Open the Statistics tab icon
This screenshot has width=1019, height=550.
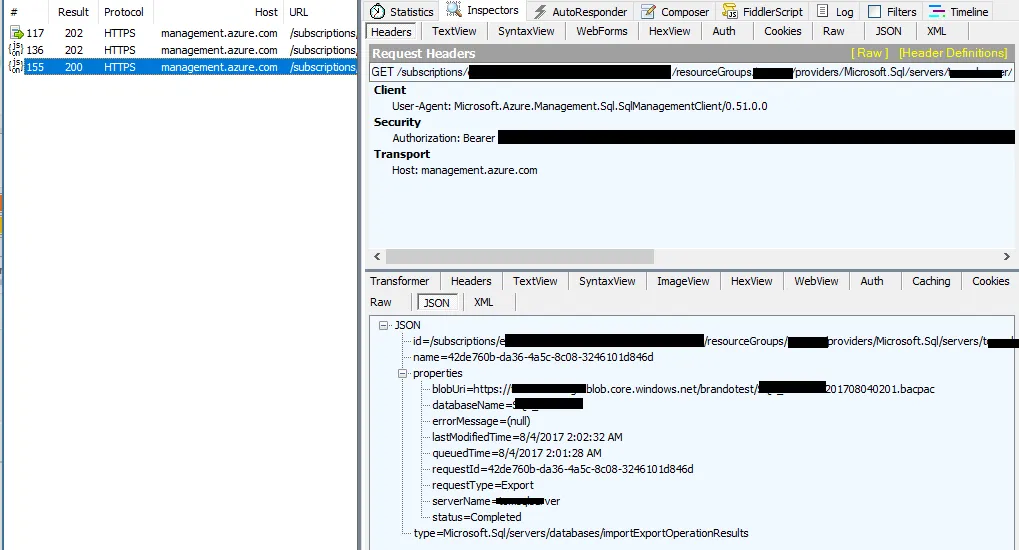coord(378,12)
